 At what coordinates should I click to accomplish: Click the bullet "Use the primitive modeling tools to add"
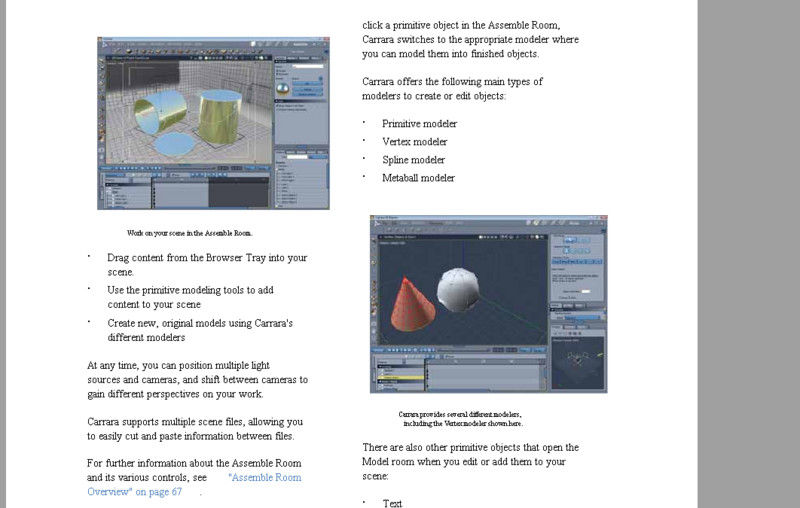tap(190, 297)
